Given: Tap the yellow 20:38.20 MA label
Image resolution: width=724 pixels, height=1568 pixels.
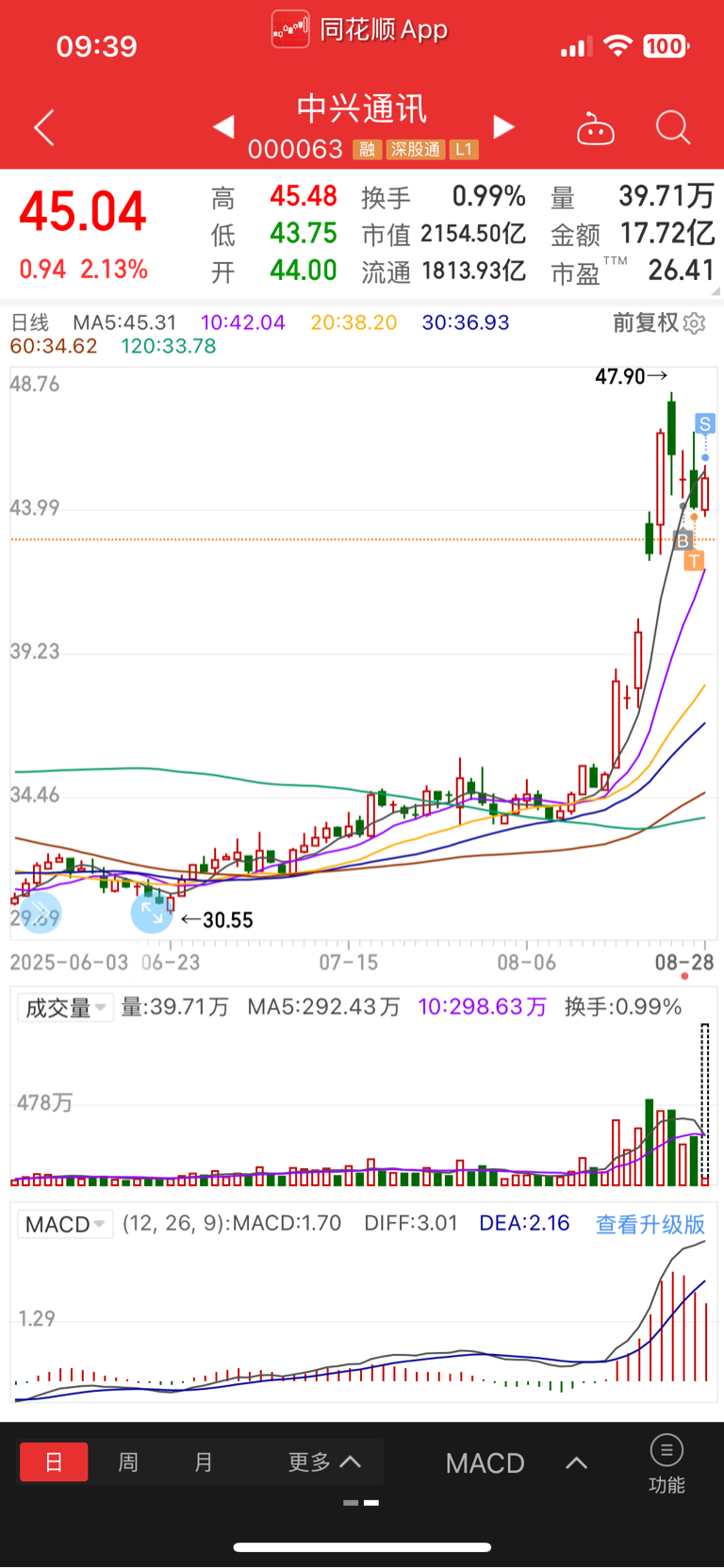Looking at the screenshot, I should (x=354, y=322).
